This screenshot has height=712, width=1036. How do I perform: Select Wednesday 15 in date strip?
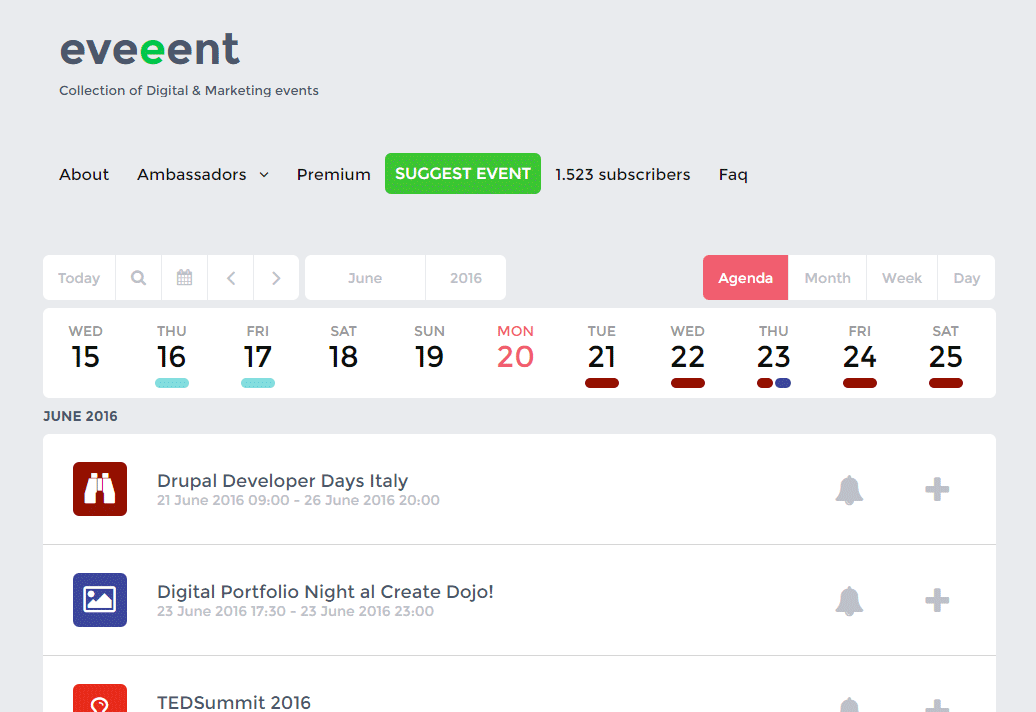pyautogui.click(x=85, y=348)
